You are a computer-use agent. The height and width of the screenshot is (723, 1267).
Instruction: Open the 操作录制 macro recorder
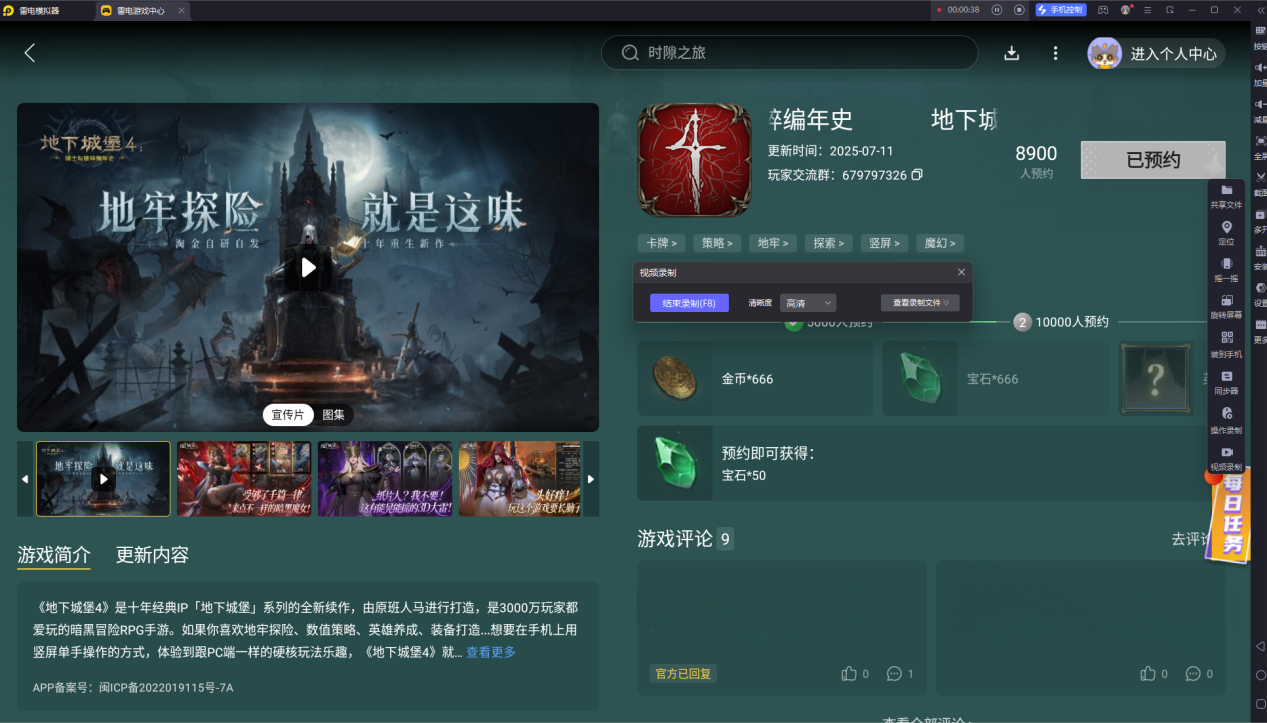(1226, 421)
